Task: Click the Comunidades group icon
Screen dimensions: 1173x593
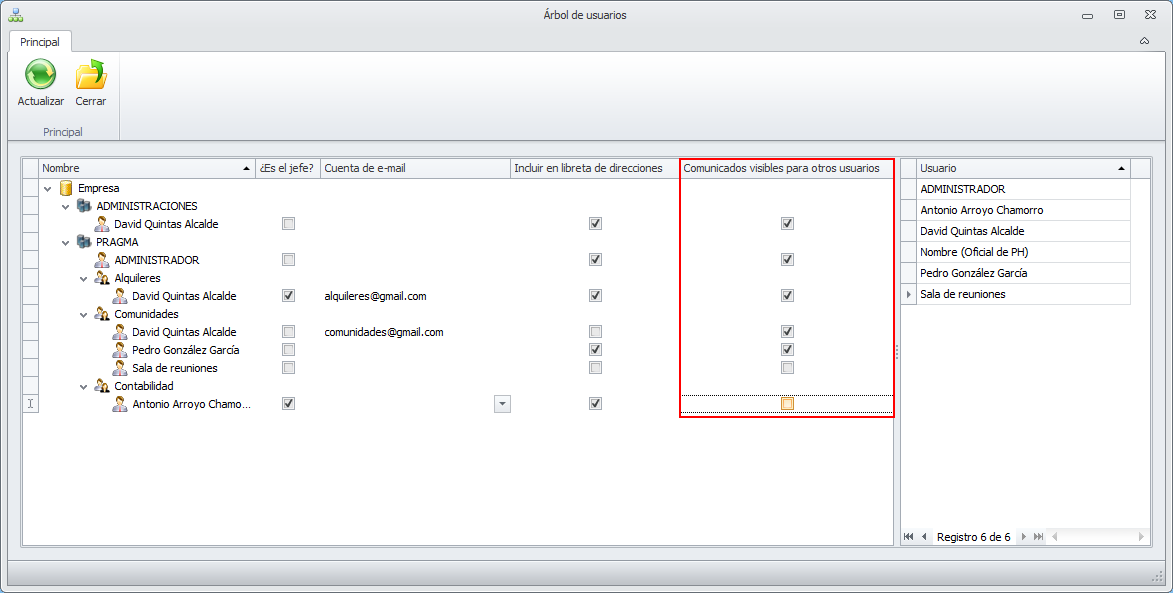Action: pyautogui.click(x=102, y=314)
